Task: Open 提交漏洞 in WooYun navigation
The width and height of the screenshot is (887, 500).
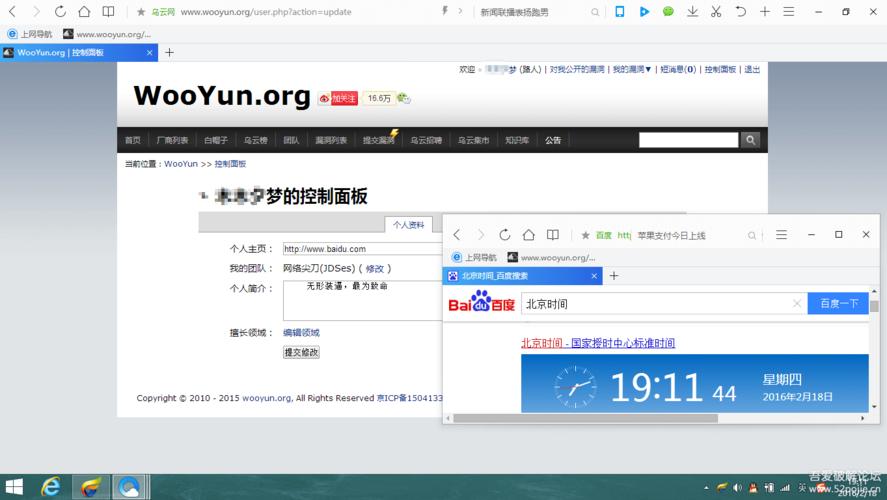Action: [x=378, y=140]
